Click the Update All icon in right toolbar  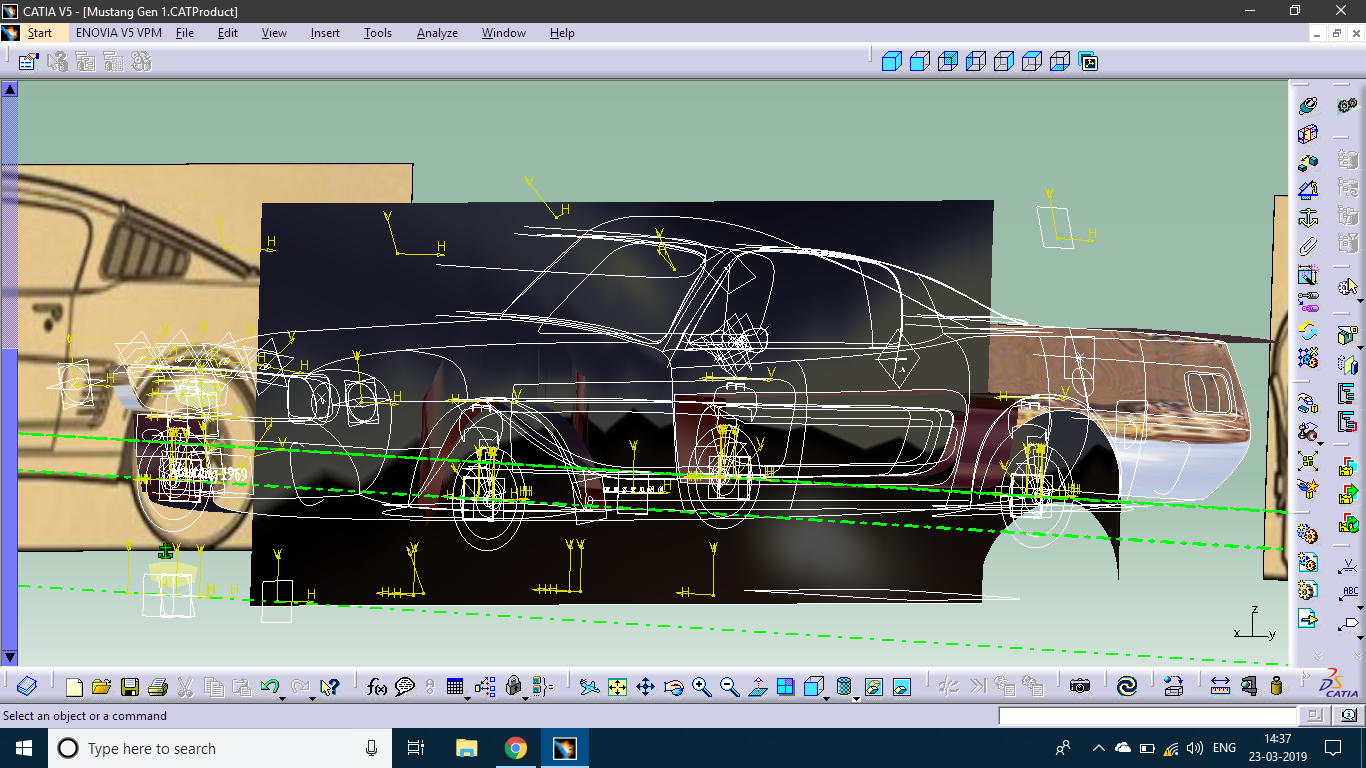point(1308,330)
